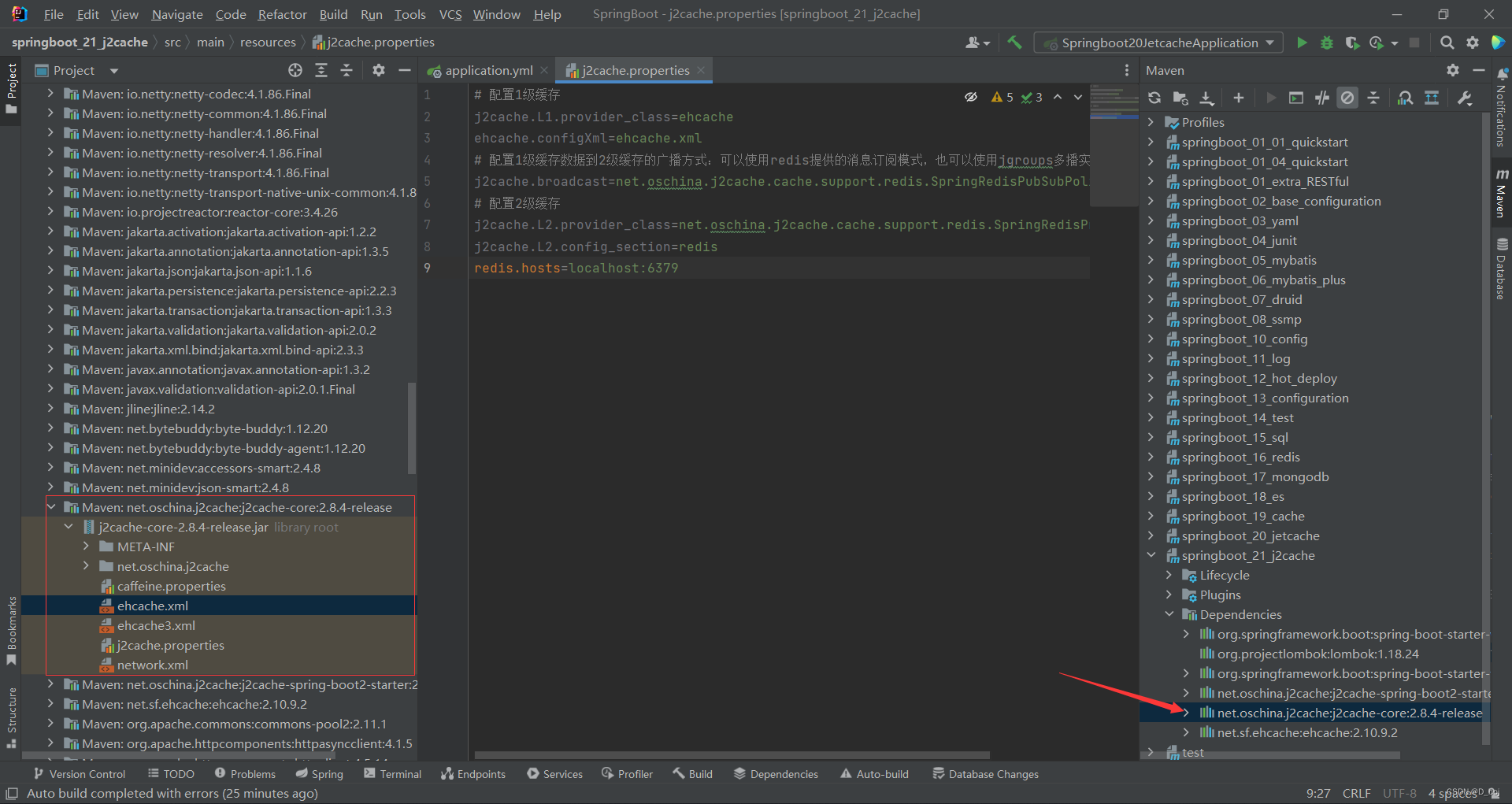Select caffeine.properties file in tree
This screenshot has width=1512, height=804.
[x=171, y=586]
